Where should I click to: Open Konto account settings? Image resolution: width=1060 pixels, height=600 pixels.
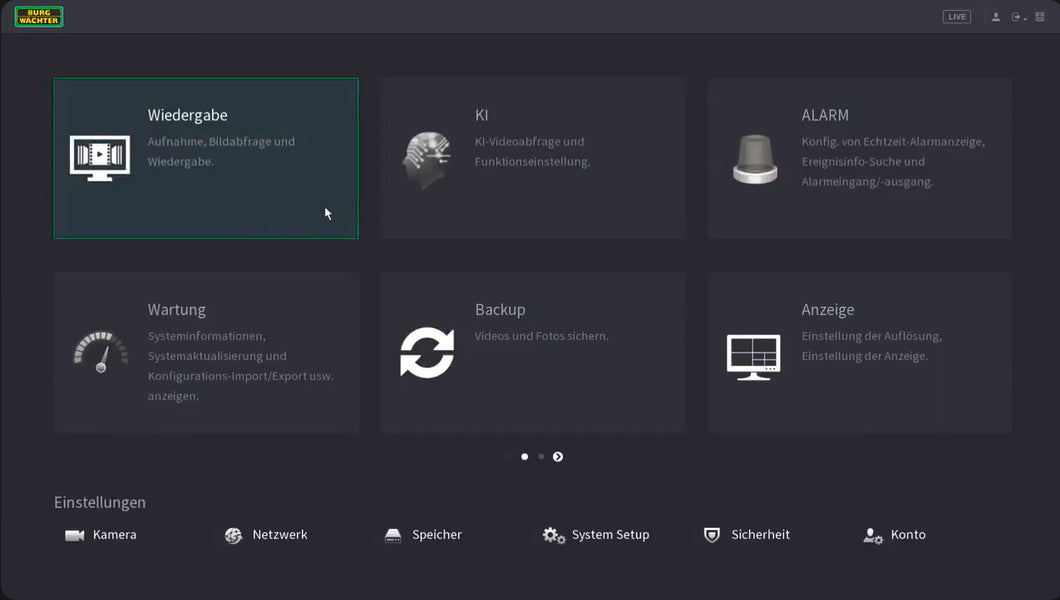tap(895, 535)
